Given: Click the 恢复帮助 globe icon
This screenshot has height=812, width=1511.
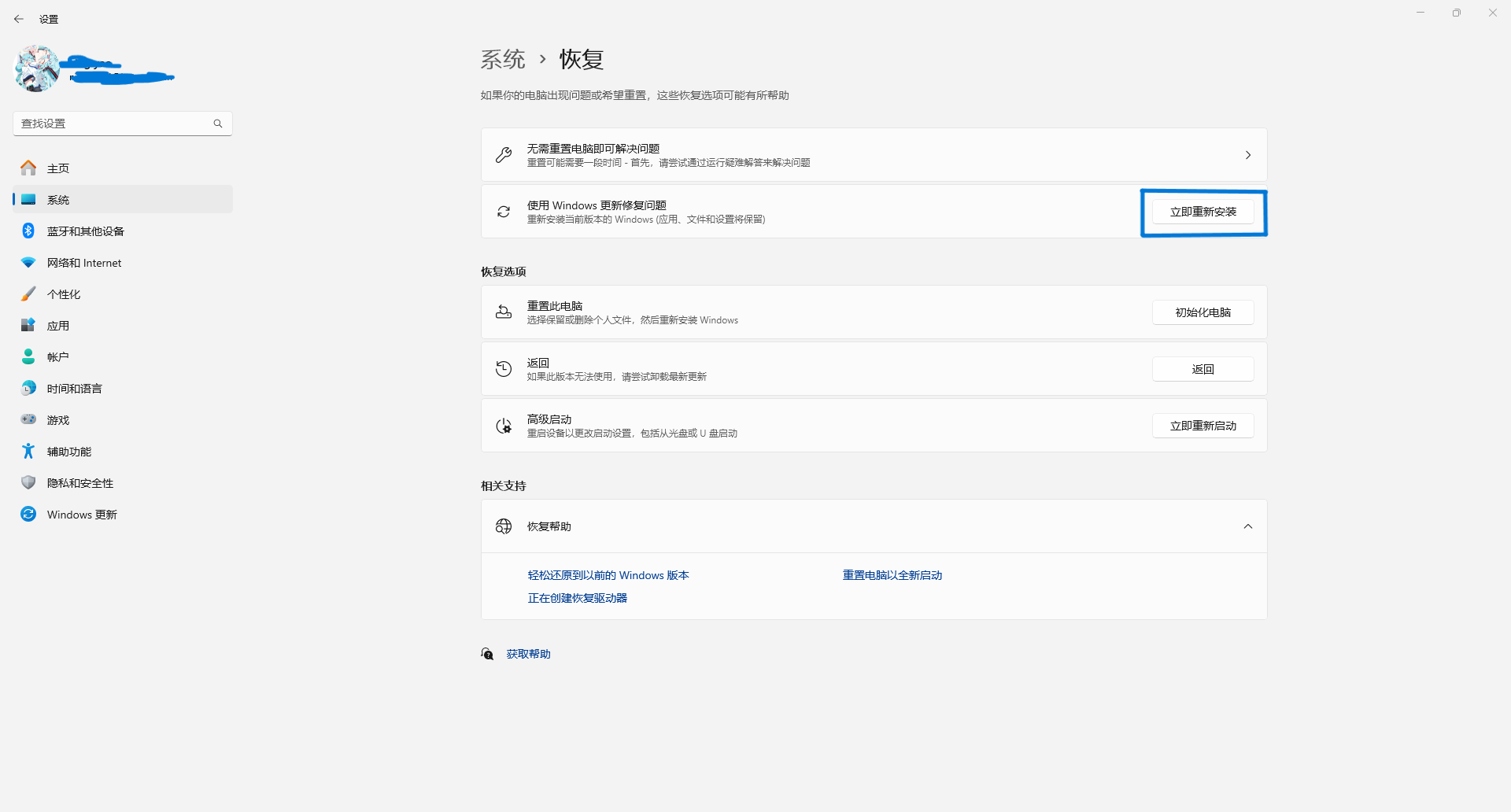Looking at the screenshot, I should point(504,526).
